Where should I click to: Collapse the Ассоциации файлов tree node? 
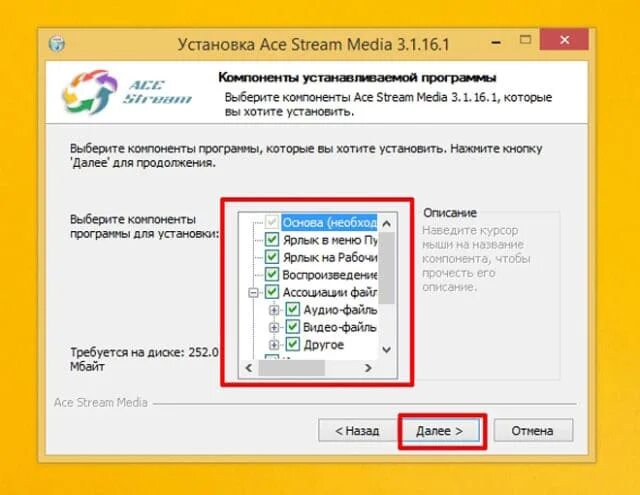point(253,292)
